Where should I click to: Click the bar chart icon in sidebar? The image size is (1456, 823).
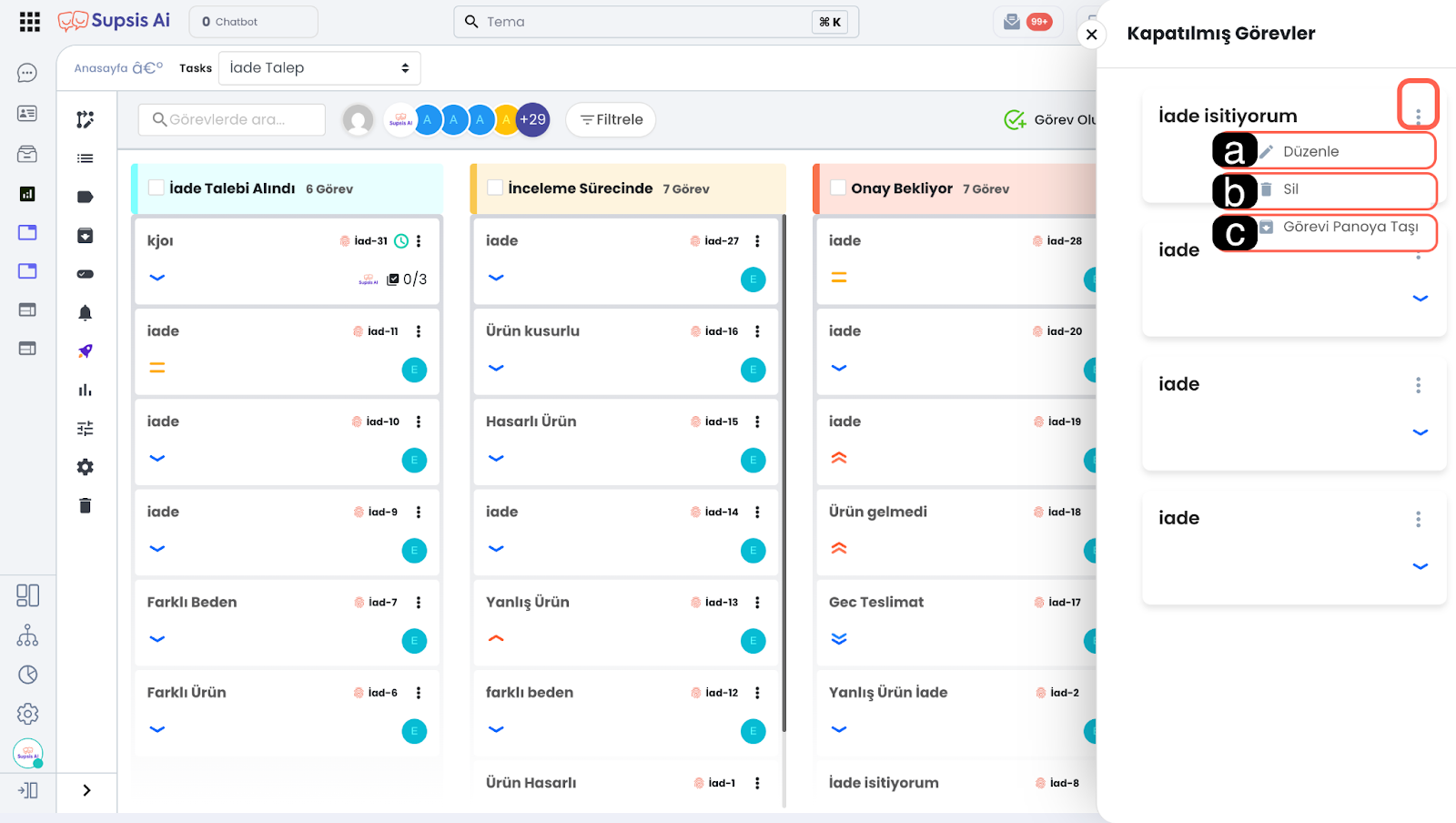tap(85, 391)
